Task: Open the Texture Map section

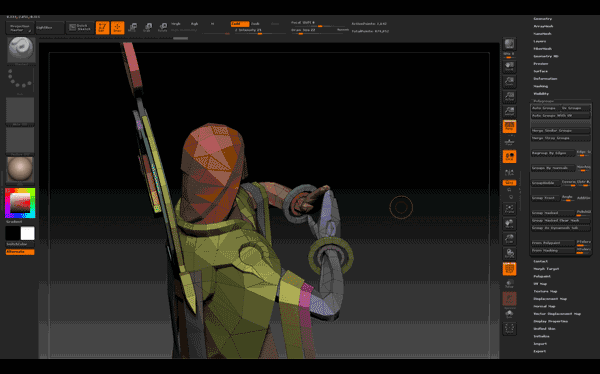Action: point(545,291)
